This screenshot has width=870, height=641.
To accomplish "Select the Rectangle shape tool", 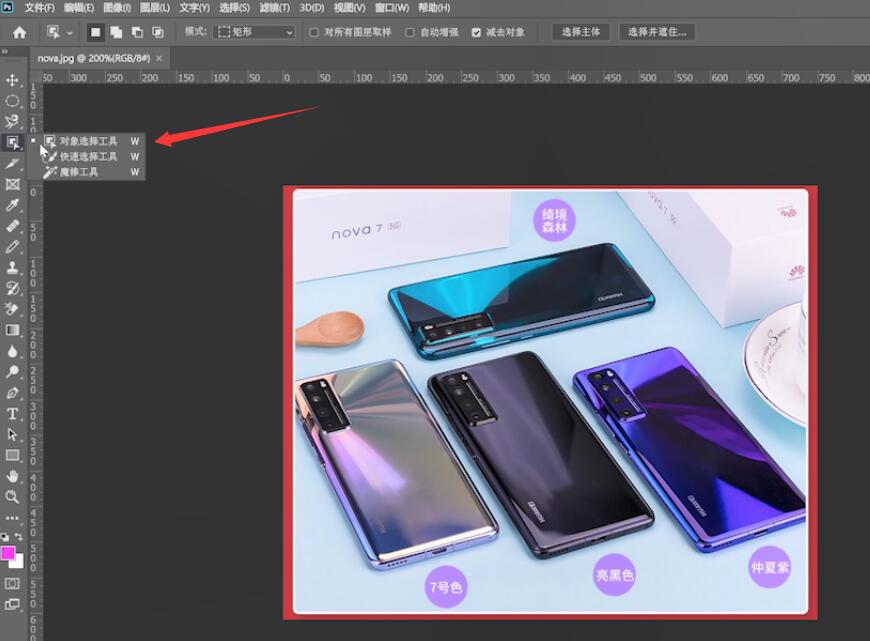I will pyautogui.click(x=12, y=456).
